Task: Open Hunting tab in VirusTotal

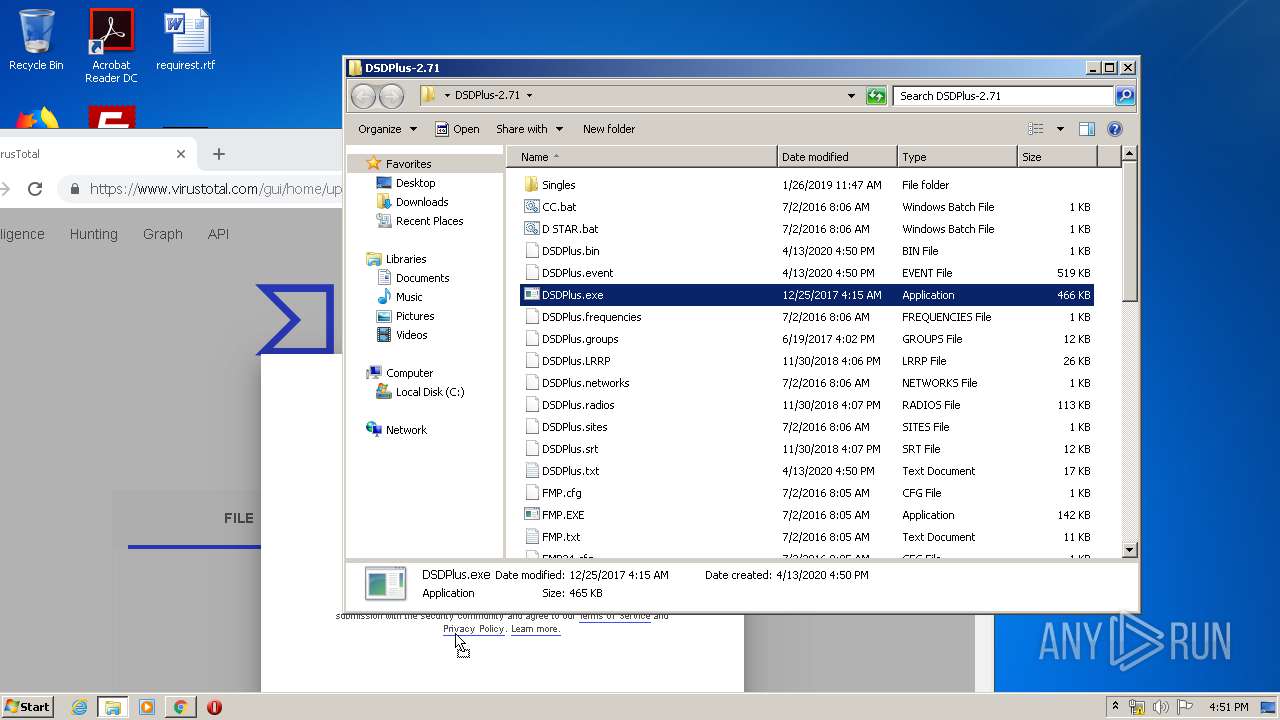Action: click(93, 234)
